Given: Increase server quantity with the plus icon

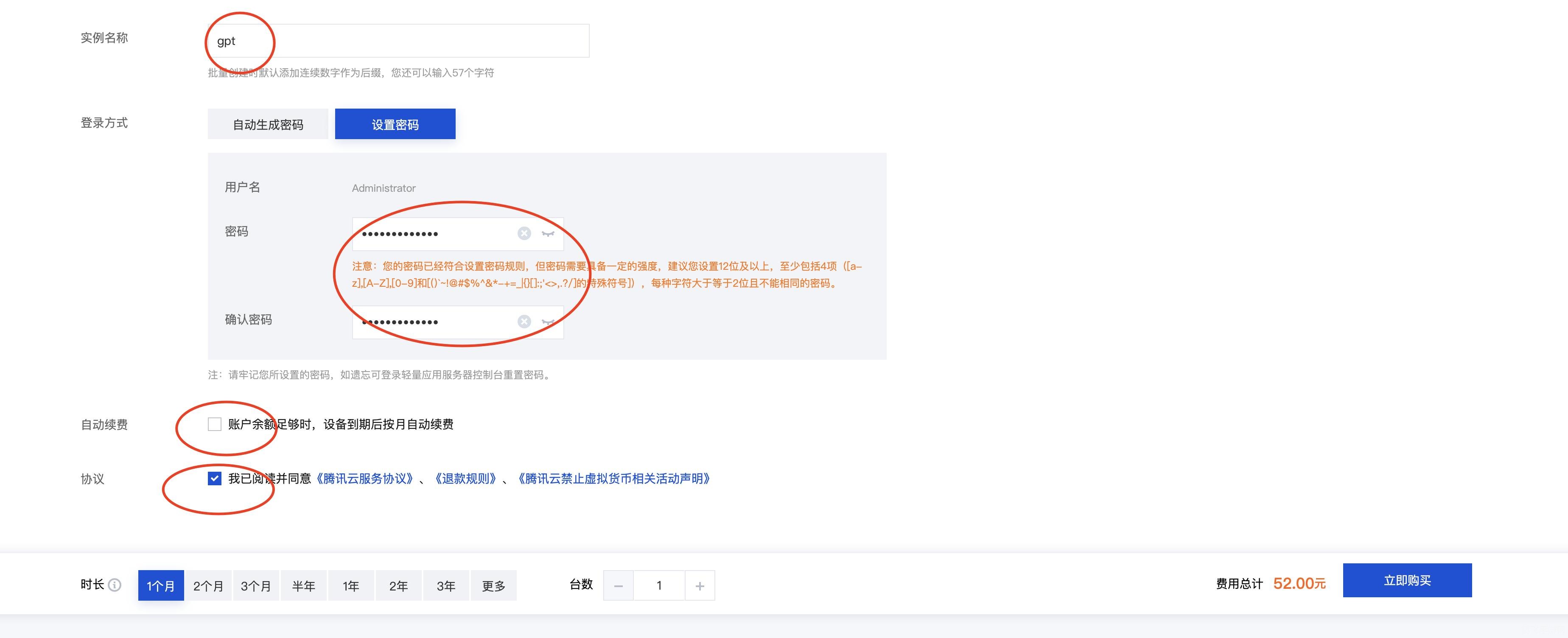Looking at the screenshot, I should 700,585.
